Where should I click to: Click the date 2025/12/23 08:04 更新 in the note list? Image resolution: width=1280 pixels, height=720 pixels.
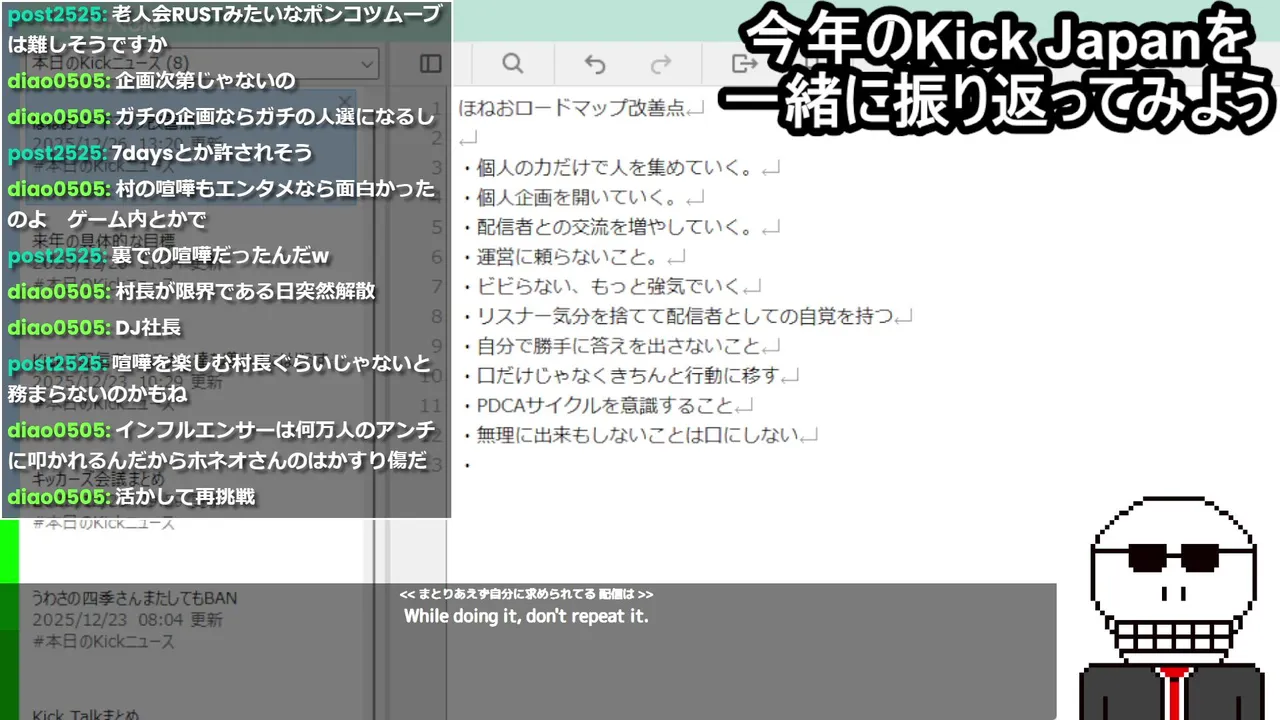click(127, 620)
